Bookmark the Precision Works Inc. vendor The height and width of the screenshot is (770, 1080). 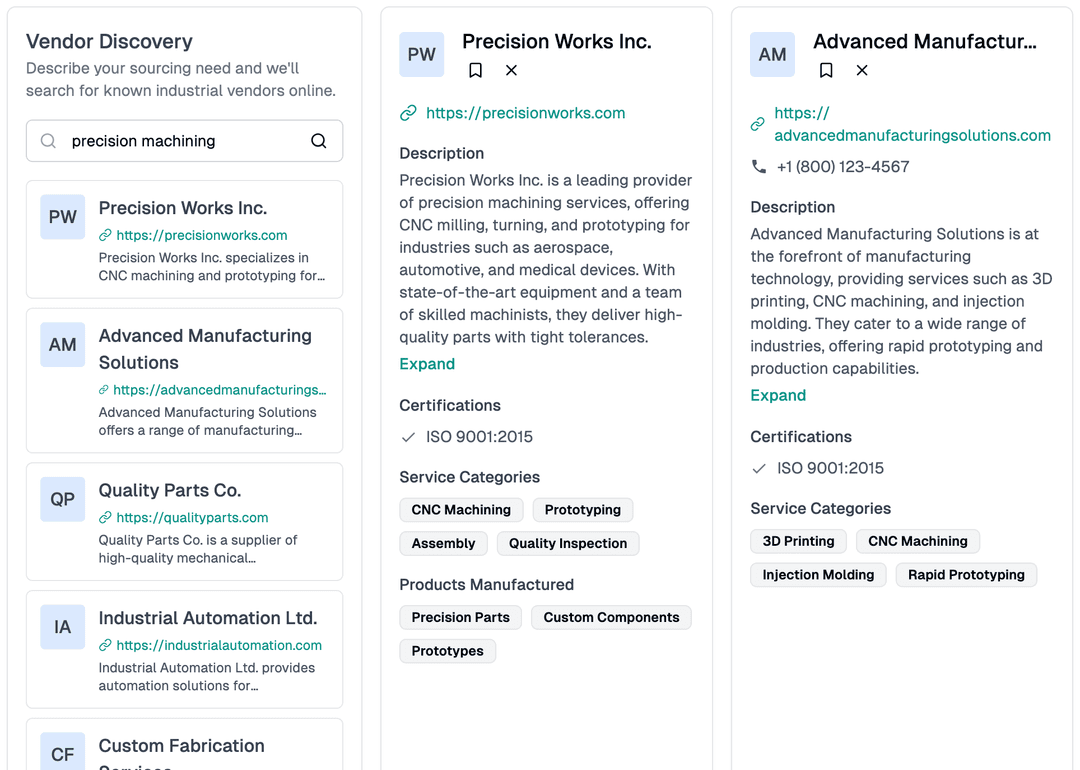(x=475, y=70)
